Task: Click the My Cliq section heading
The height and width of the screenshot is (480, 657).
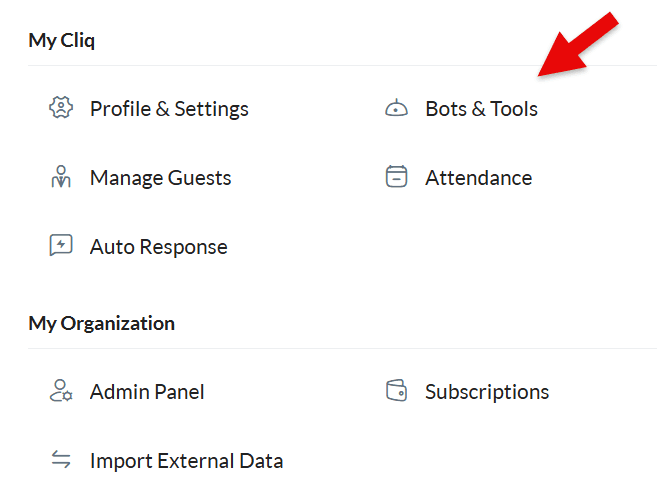Action: click(x=62, y=41)
